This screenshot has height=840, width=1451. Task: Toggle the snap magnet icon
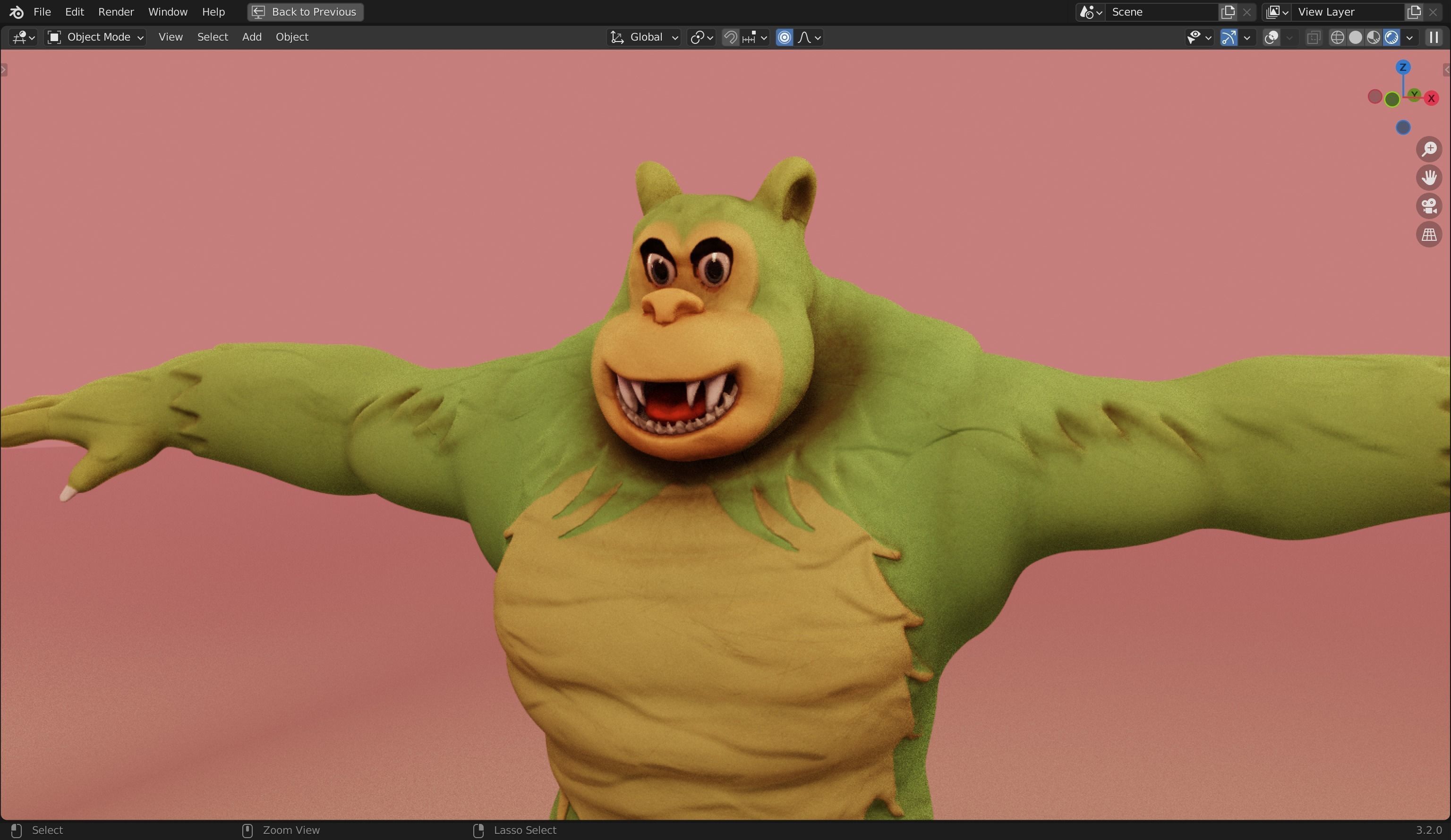click(730, 37)
